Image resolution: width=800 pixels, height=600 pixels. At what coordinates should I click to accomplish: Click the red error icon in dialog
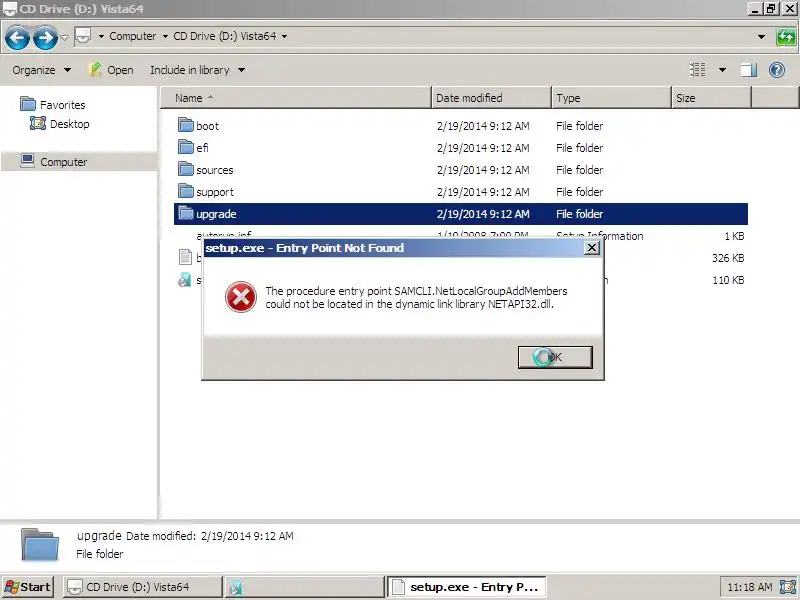click(241, 297)
